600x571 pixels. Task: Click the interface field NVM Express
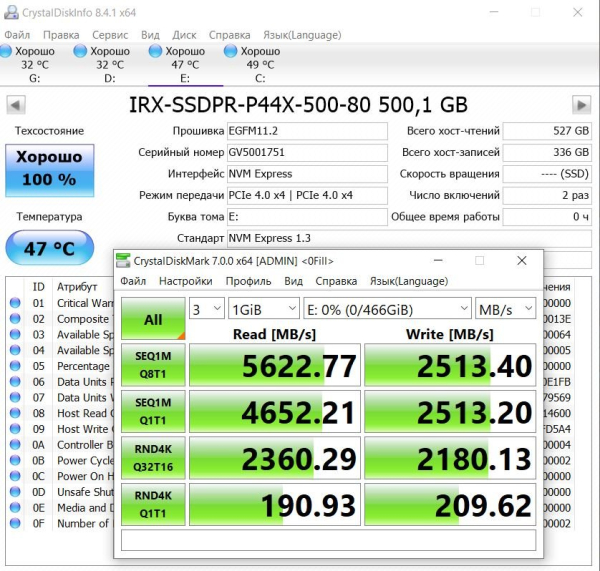coord(307,174)
